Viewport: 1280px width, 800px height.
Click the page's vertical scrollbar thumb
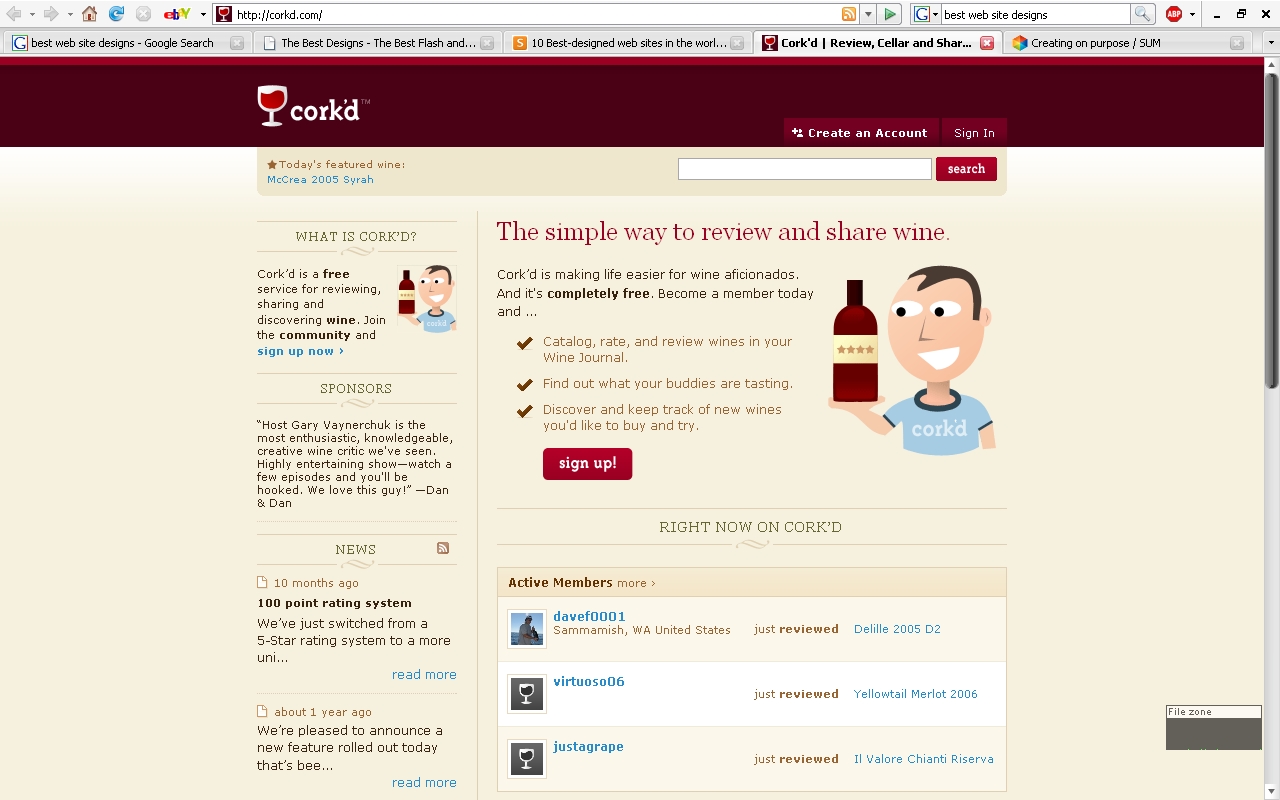point(1271,230)
